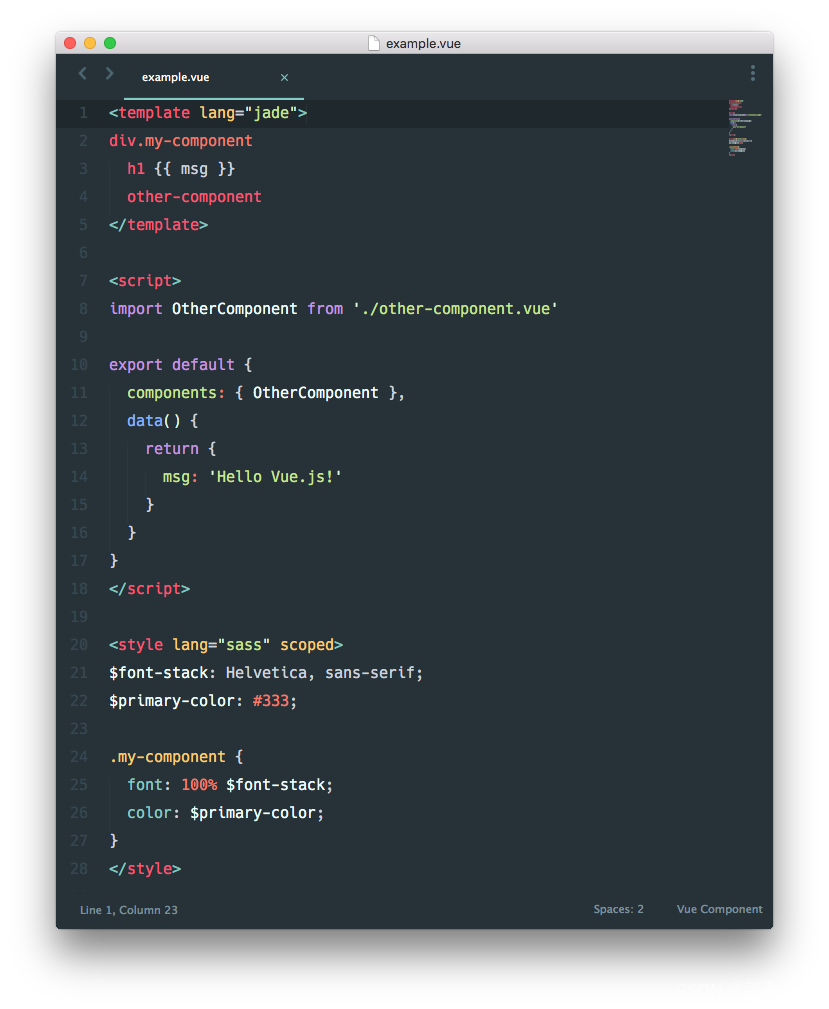Click the data() function definition
Screen dimensions: 829x1009
(163, 421)
